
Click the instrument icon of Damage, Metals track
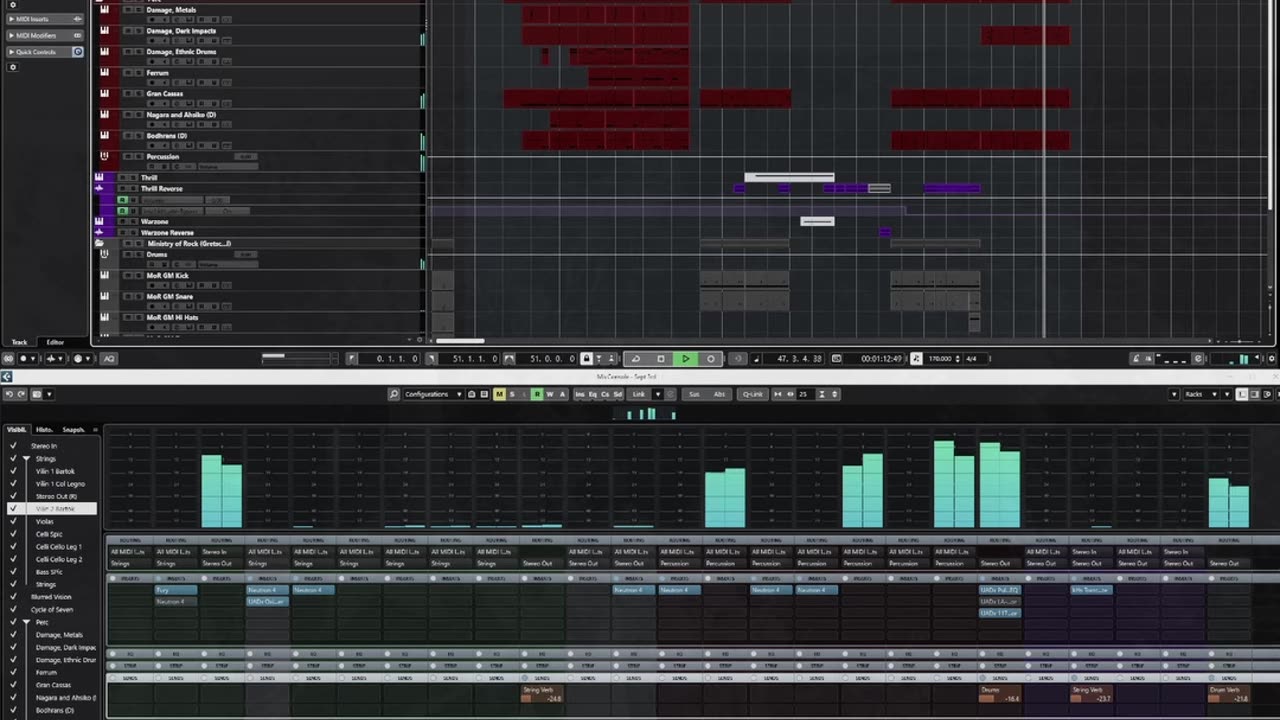pyautogui.click(x=104, y=10)
